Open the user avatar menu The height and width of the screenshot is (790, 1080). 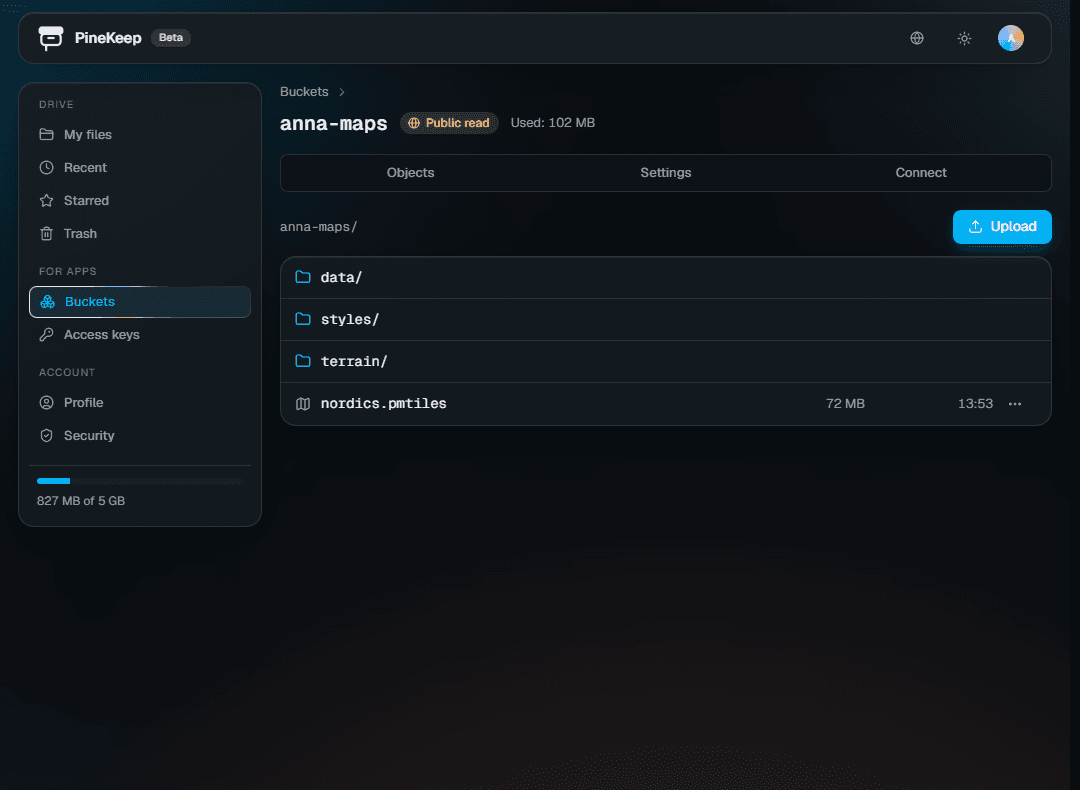[1010, 38]
